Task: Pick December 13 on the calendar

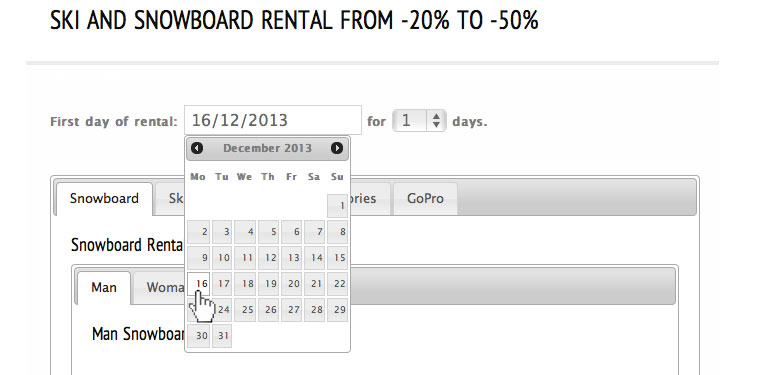Action: click(x=291, y=258)
